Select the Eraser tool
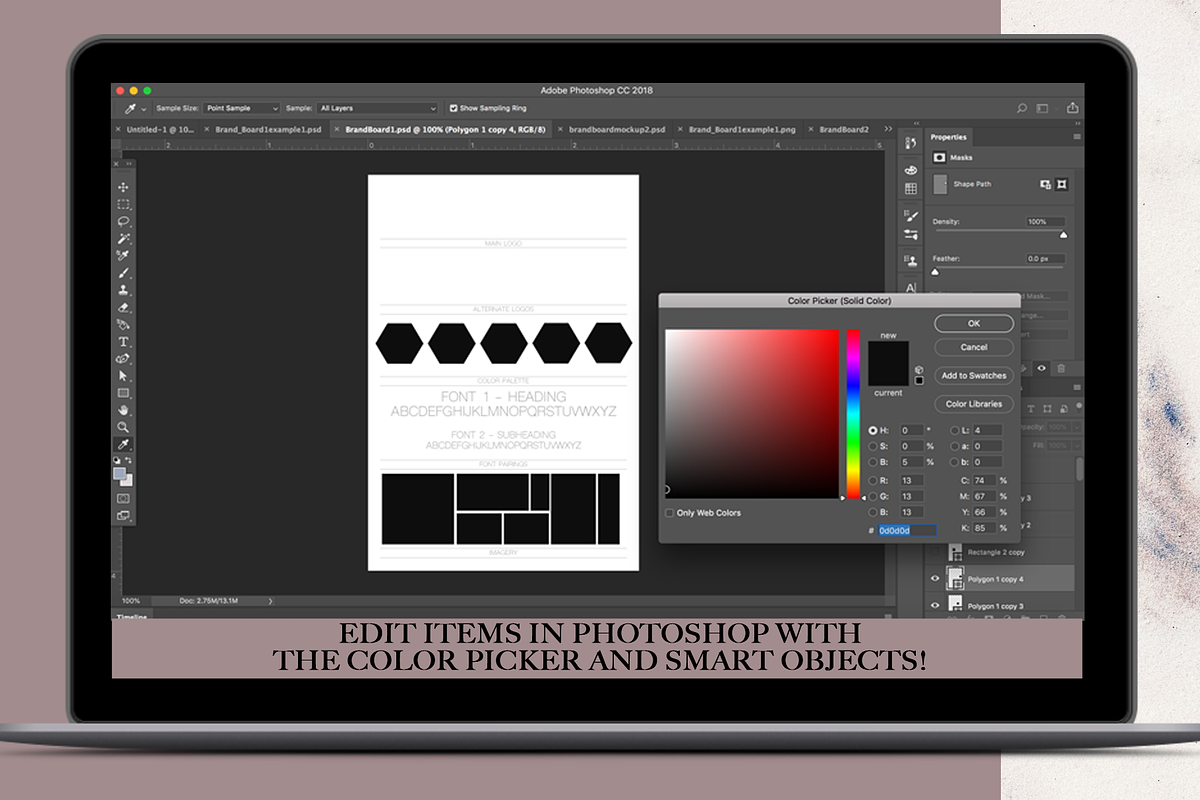Viewport: 1200px width, 800px height. tap(124, 307)
